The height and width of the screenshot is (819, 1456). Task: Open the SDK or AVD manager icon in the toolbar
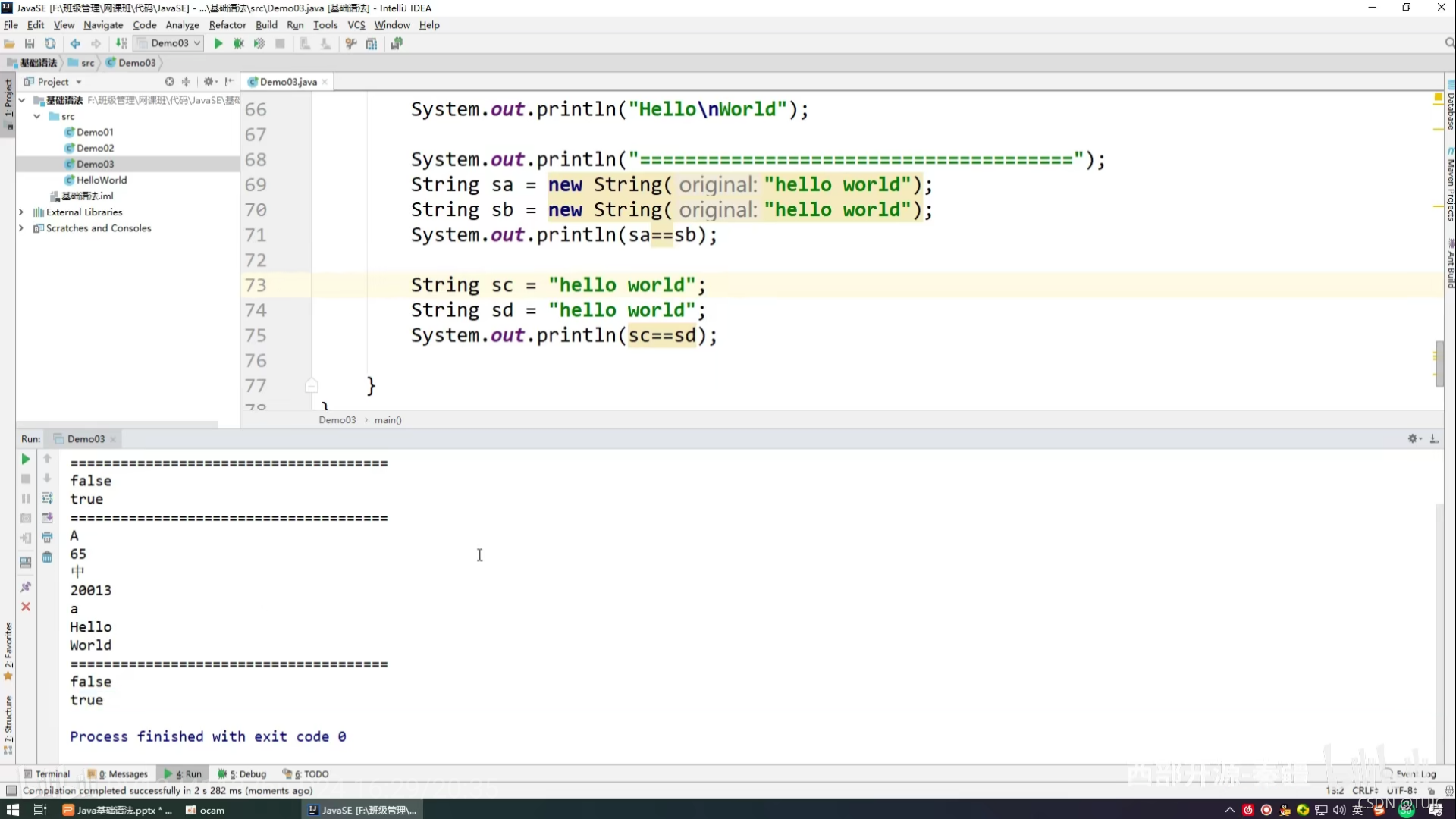[397, 44]
